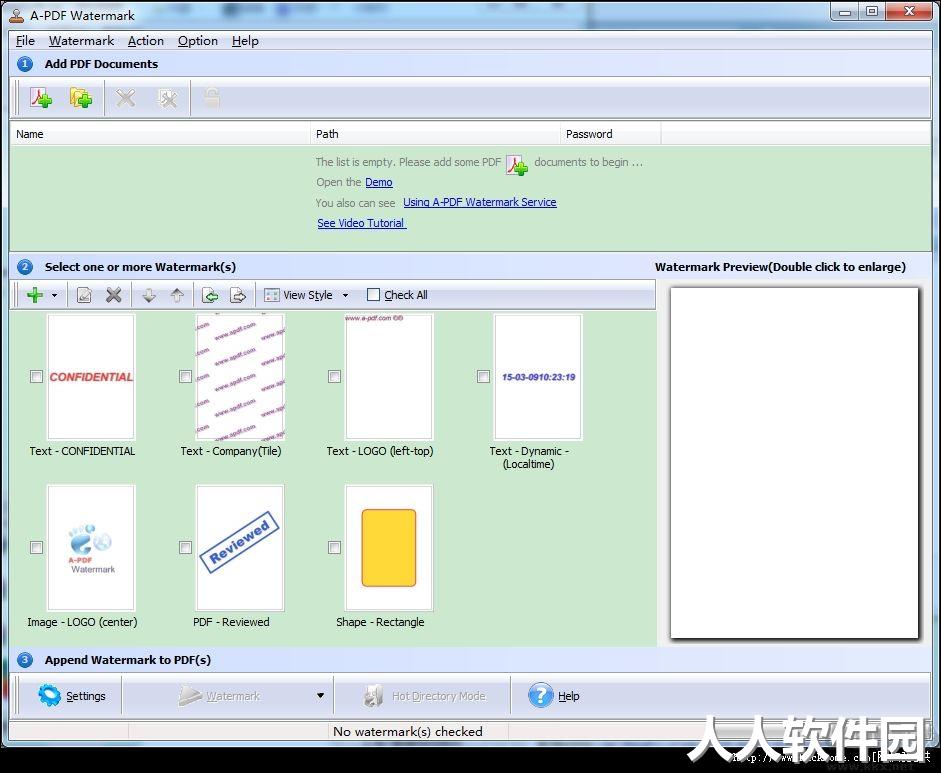The image size is (941, 773).
Task: Check the Text - Company(Tile) watermark box
Action: pos(185,376)
